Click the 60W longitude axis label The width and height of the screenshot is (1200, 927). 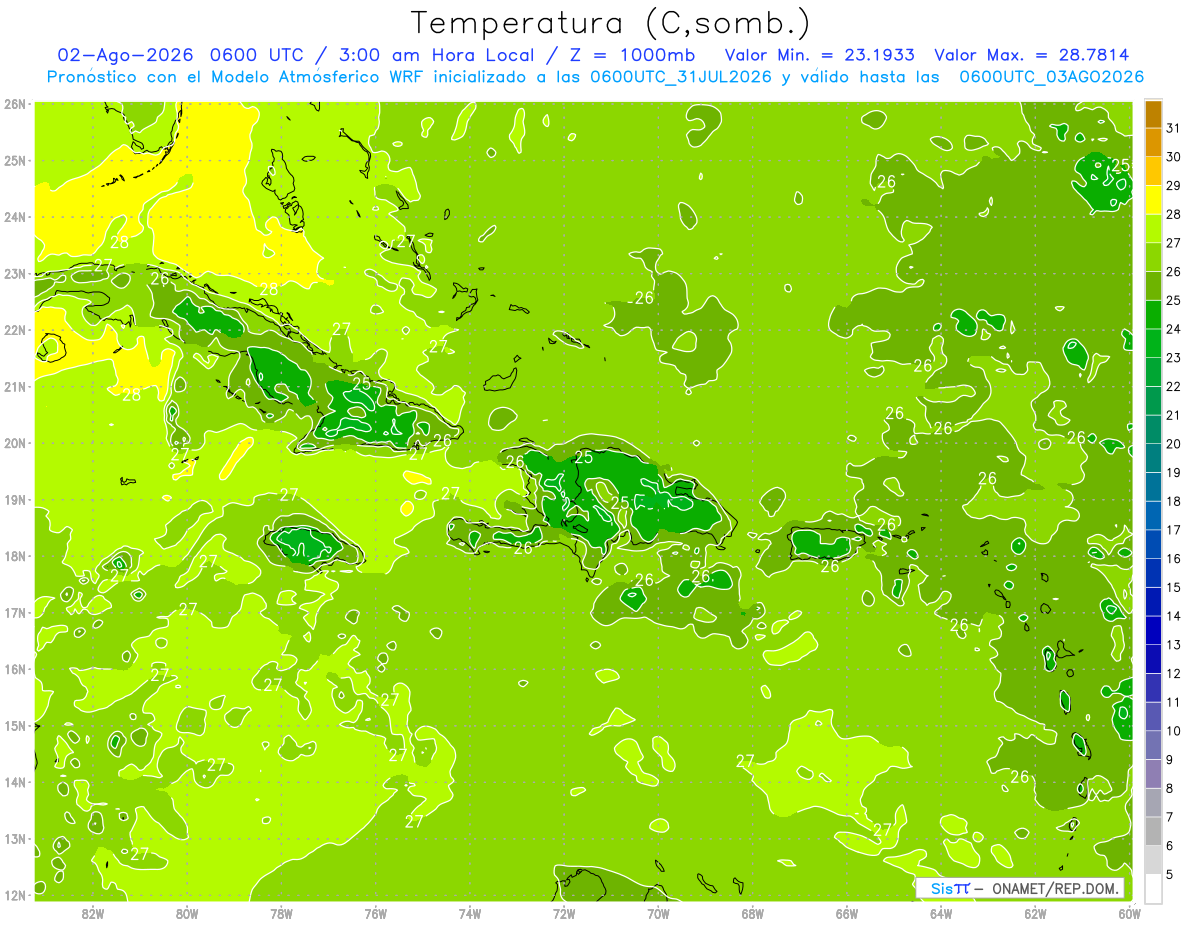pyautogui.click(x=1129, y=913)
